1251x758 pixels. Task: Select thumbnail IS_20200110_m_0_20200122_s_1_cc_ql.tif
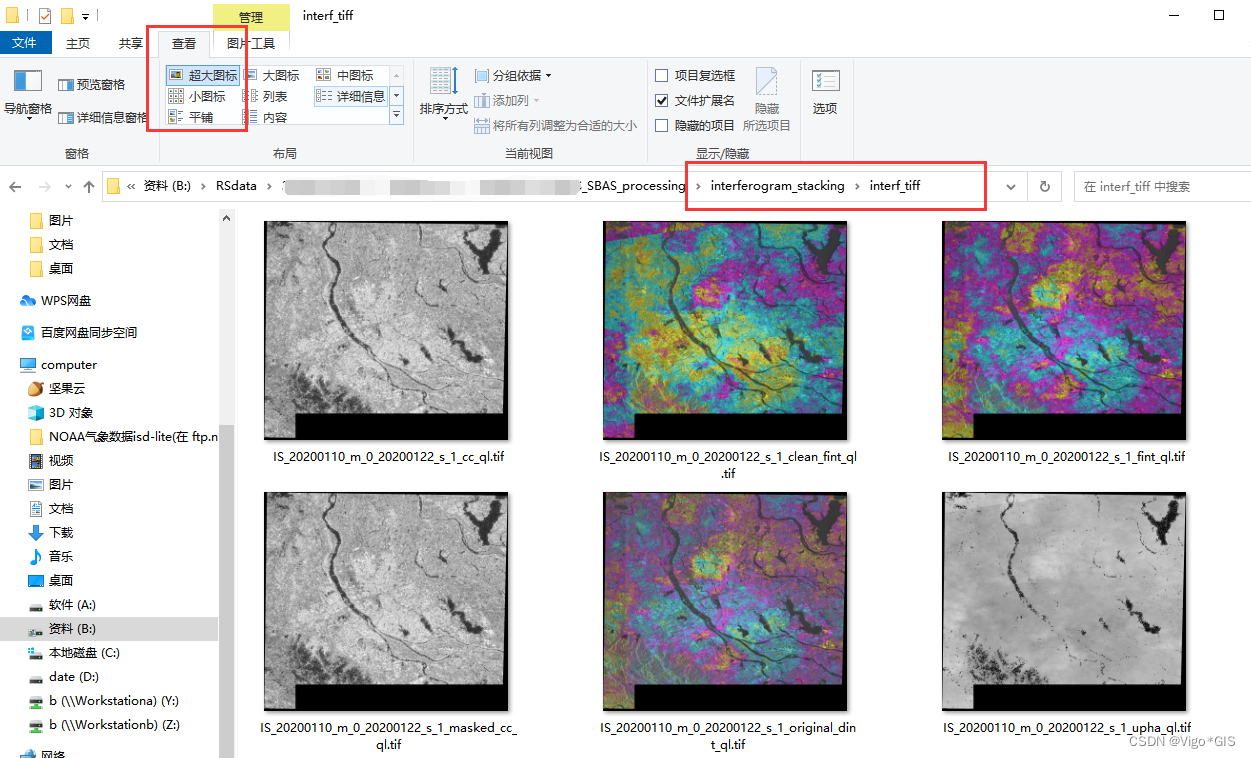click(x=386, y=330)
